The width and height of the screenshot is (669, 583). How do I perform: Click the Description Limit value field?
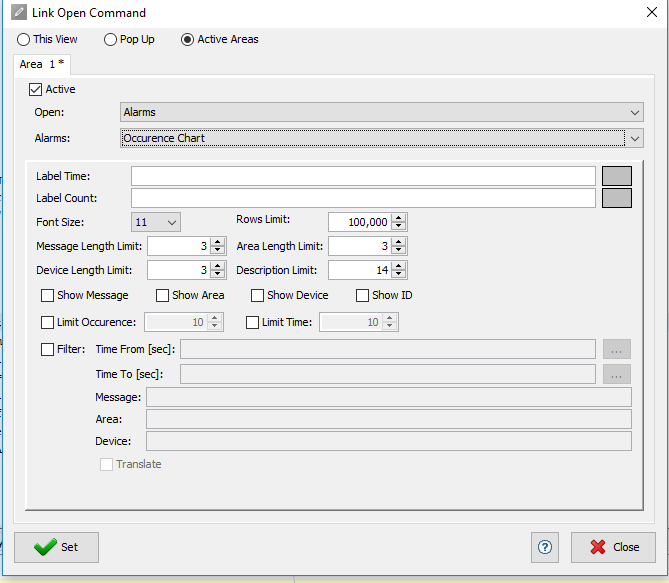click(360, 270)
